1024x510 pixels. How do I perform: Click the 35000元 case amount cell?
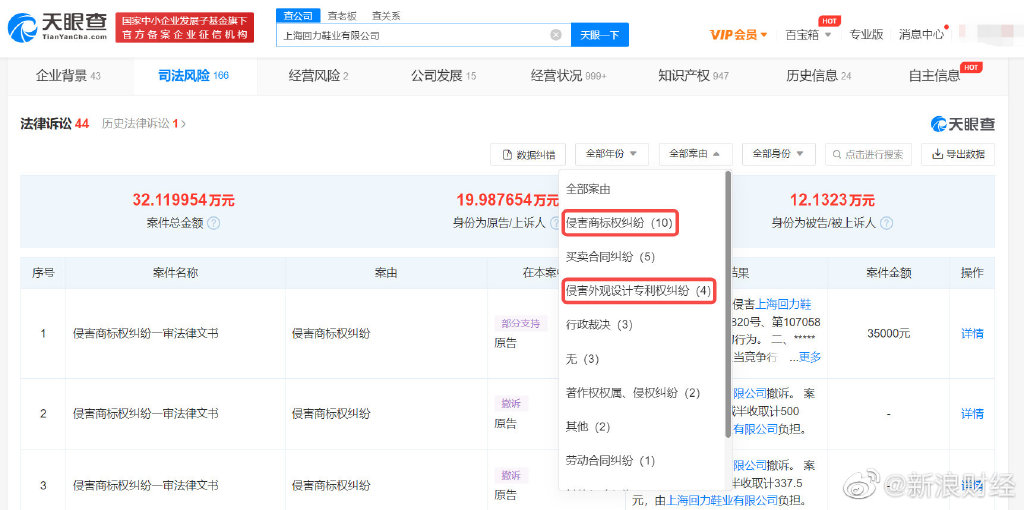888,334
